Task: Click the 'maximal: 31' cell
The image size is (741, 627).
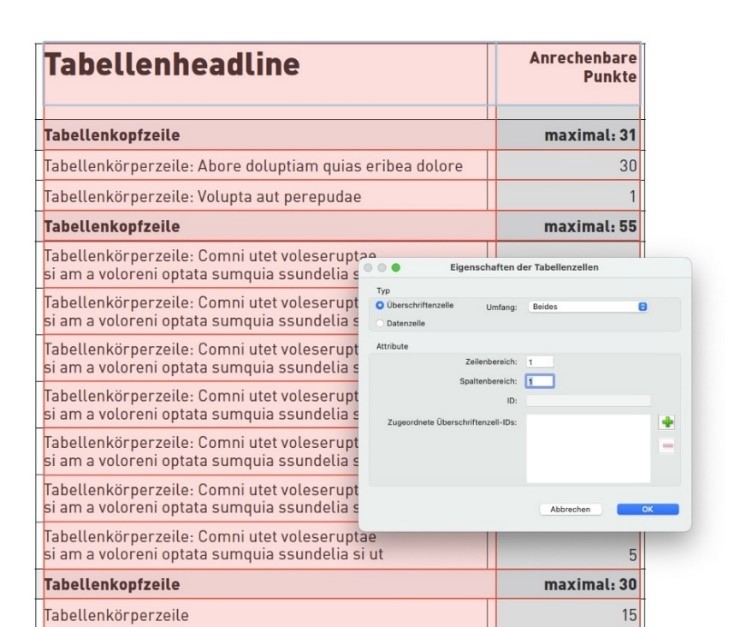Action: pos(568,135)
